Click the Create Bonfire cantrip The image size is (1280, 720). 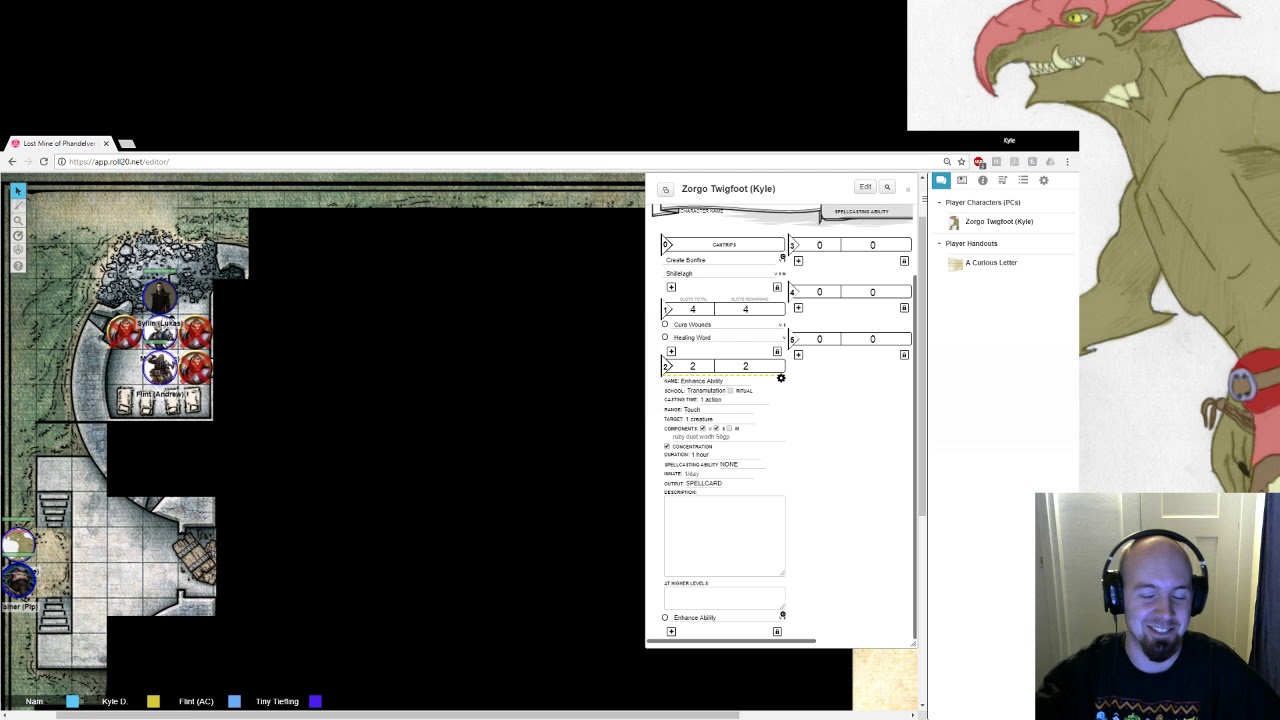click(686, 260)
